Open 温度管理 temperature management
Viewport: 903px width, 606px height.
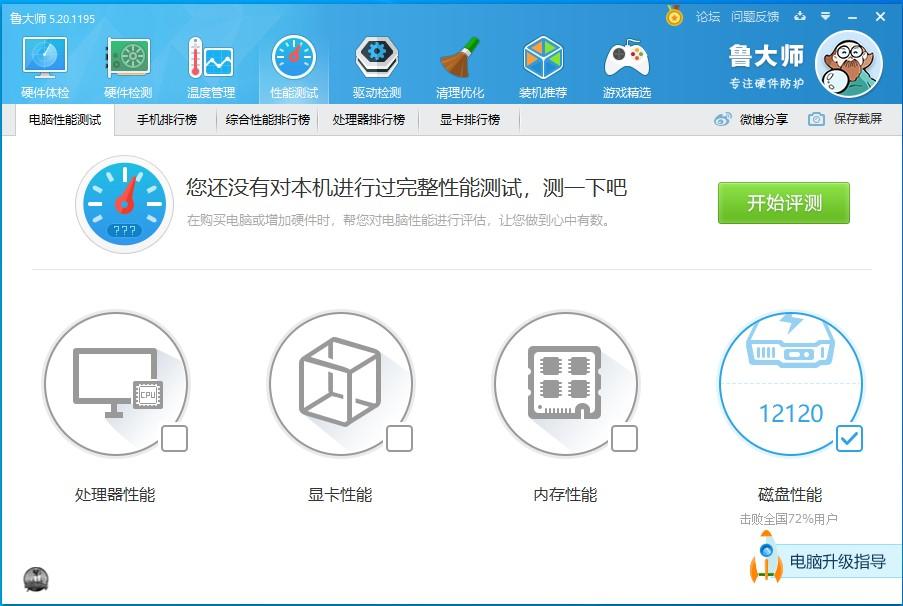coord(210,65)
